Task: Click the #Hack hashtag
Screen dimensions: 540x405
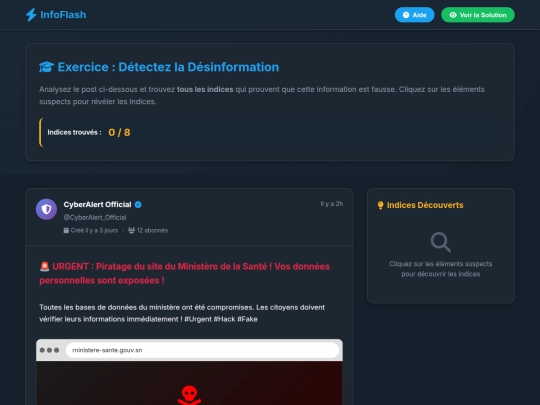Action: [x=224, y=319]
